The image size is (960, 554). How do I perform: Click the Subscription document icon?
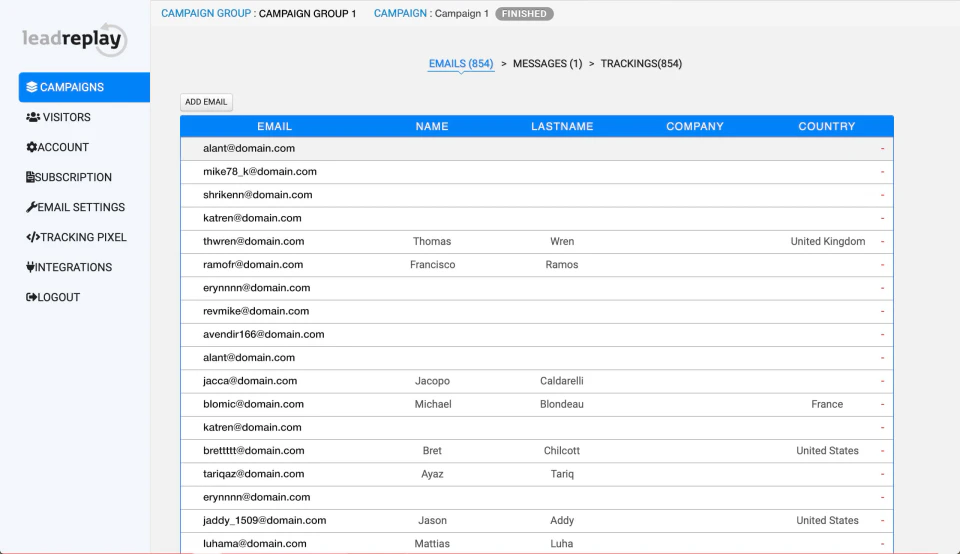pyautogui.click(x=30, y=177)
